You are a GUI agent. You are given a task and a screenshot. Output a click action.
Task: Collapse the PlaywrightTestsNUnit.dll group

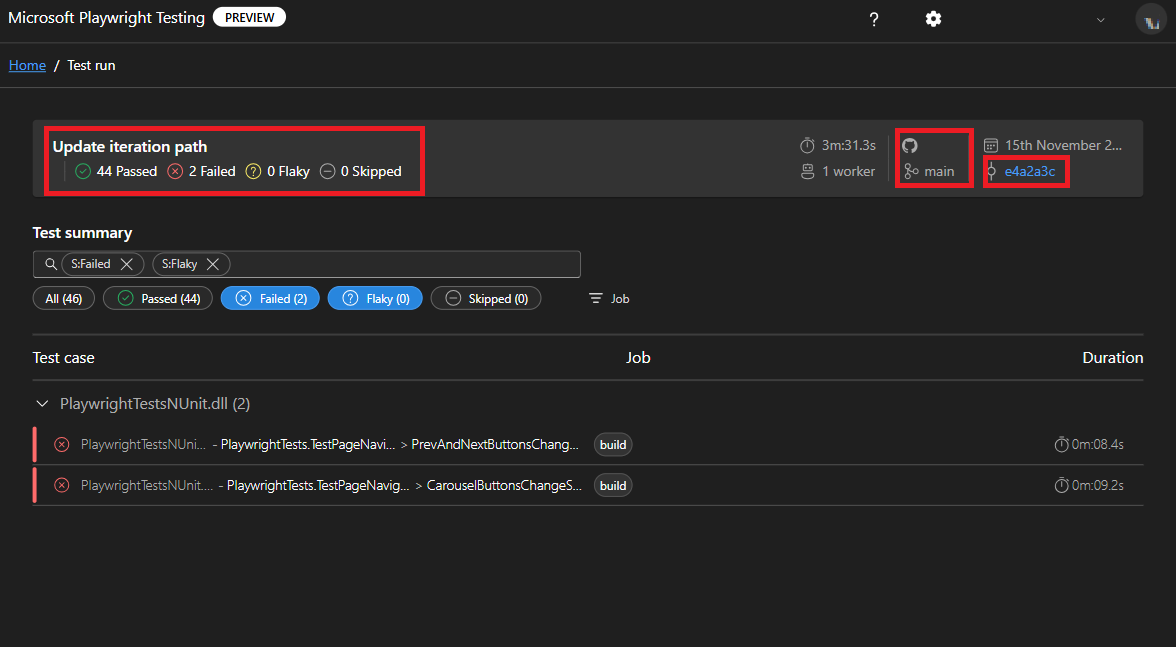click(42, 403)
